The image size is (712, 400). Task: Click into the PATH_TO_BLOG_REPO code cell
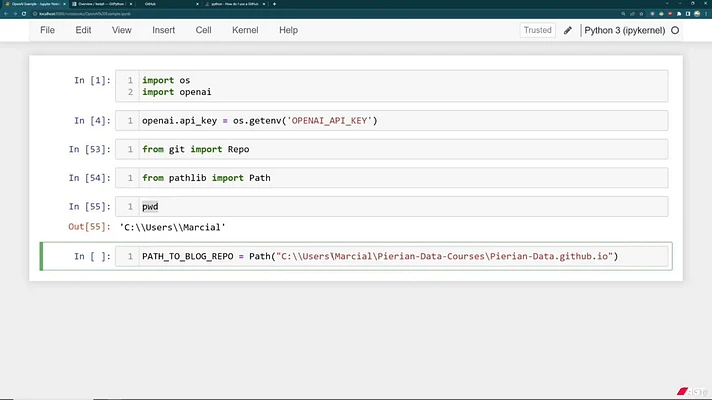391,257
